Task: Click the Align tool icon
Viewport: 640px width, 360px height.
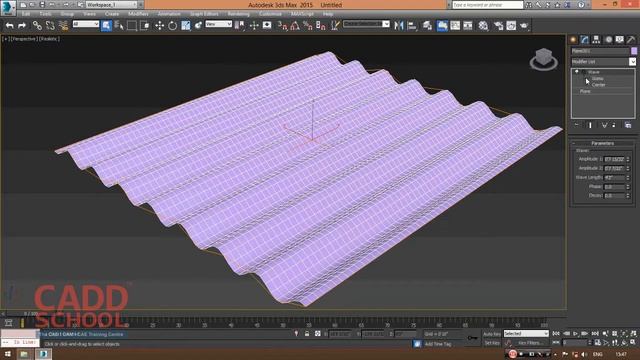Action: pyautogui.click(x=412, y=25)
